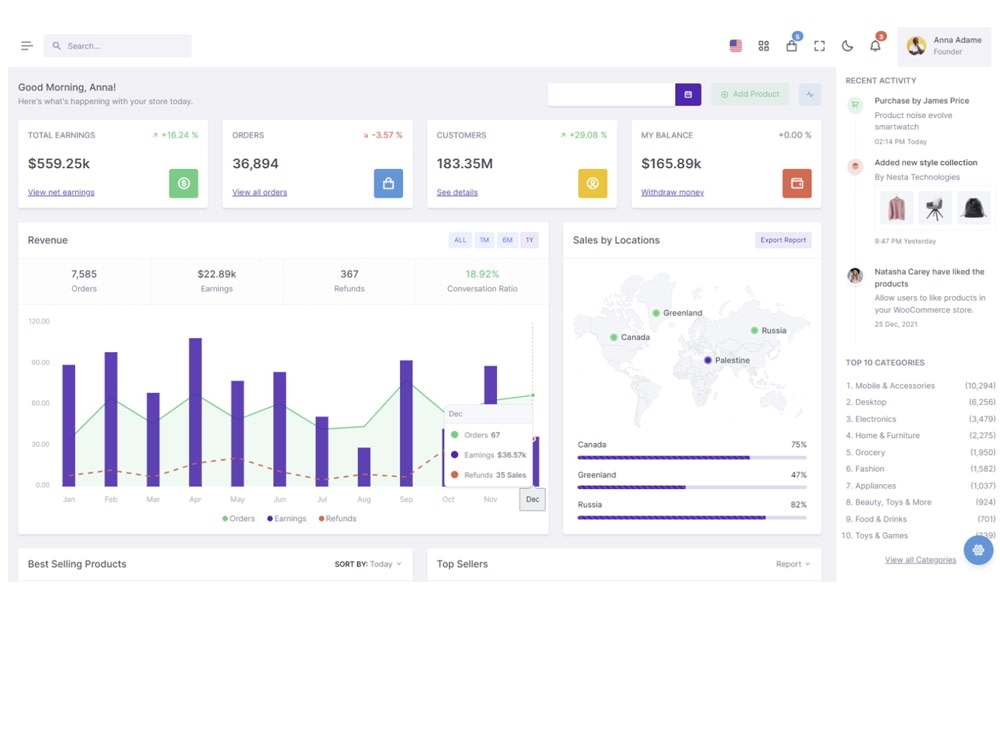Open the floating settings bubble bottom right
This screenshot has width=1000, height=750.
coord(978,550)
